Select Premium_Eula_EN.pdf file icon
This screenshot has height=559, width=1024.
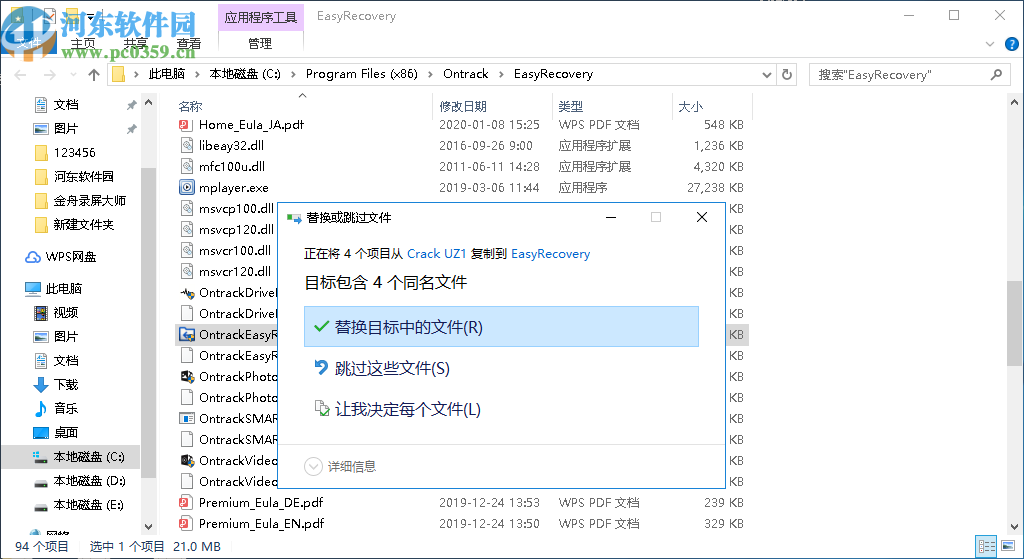[x=186, y=523]
